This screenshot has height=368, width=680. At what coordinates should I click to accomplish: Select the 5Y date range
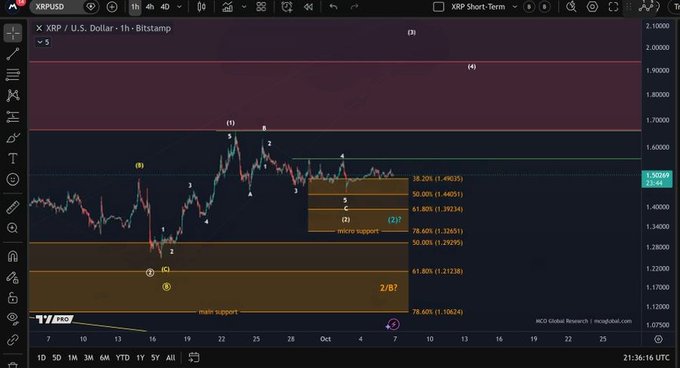click(x=155, y=358)
